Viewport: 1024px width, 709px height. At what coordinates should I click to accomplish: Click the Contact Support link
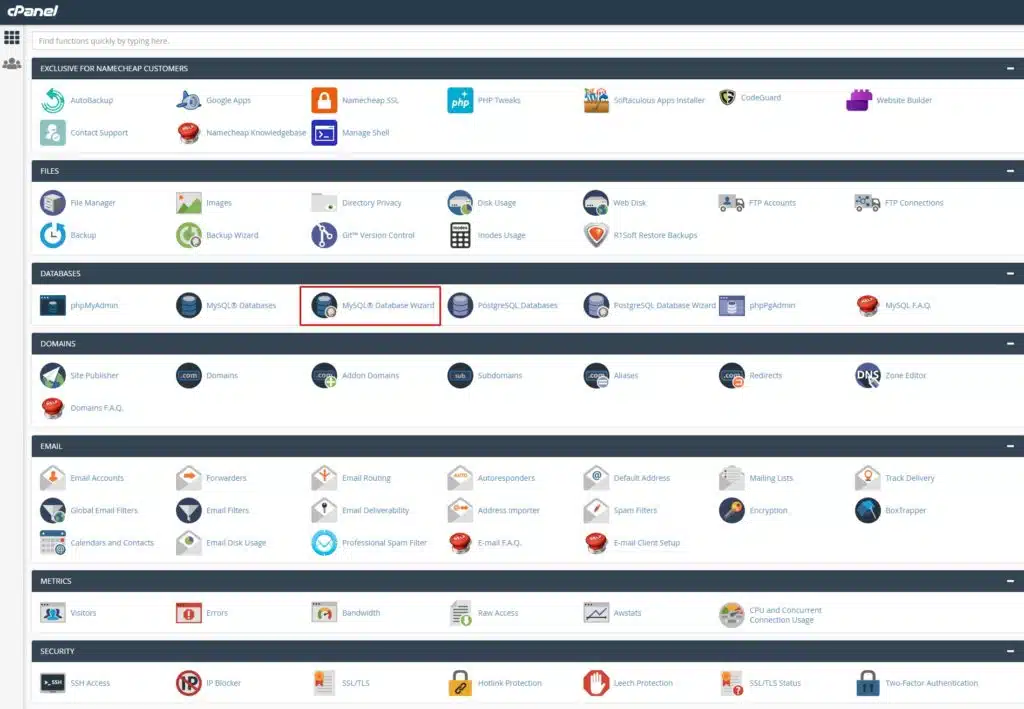tap(99, 133)
